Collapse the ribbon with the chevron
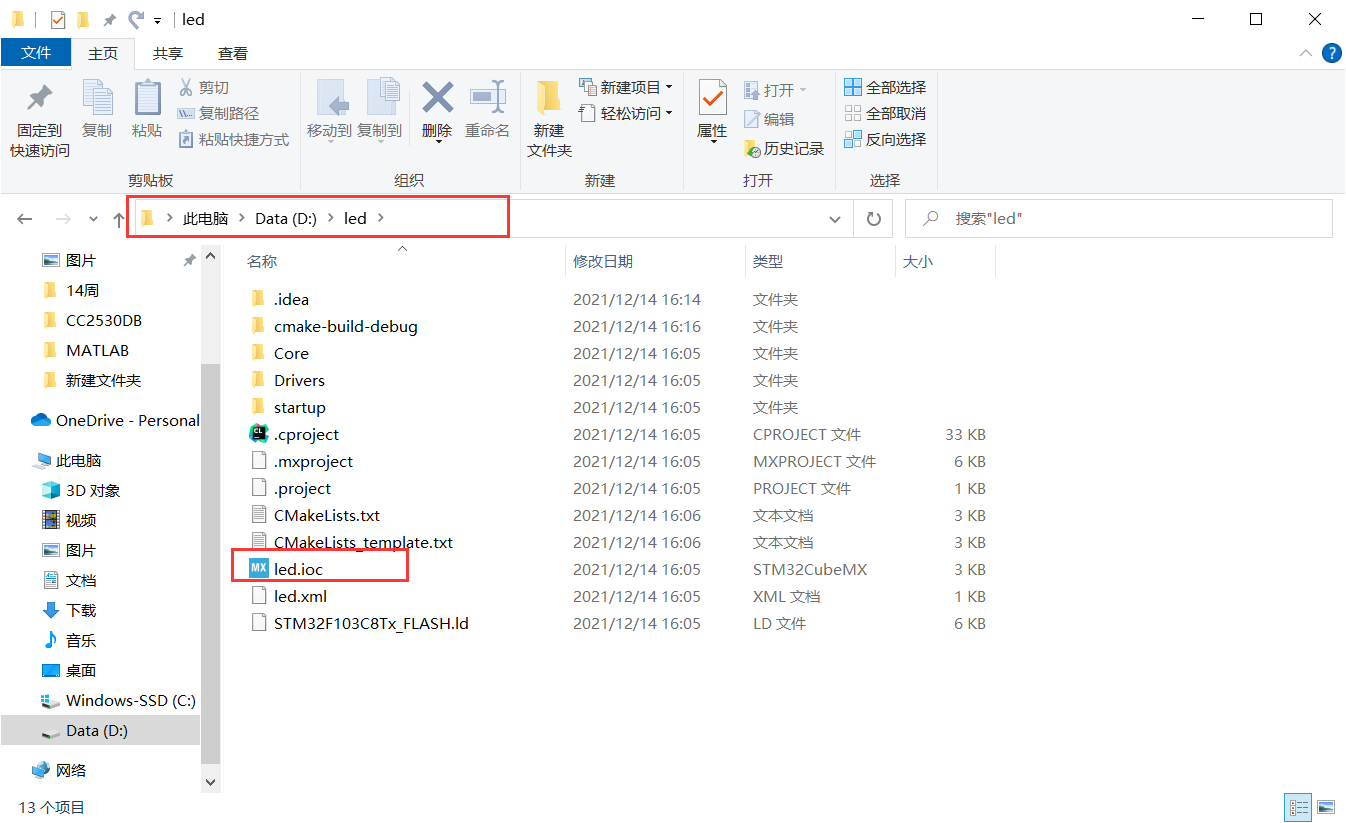The width and height of the screenshot is (1346, 823). coord(1306,53)
